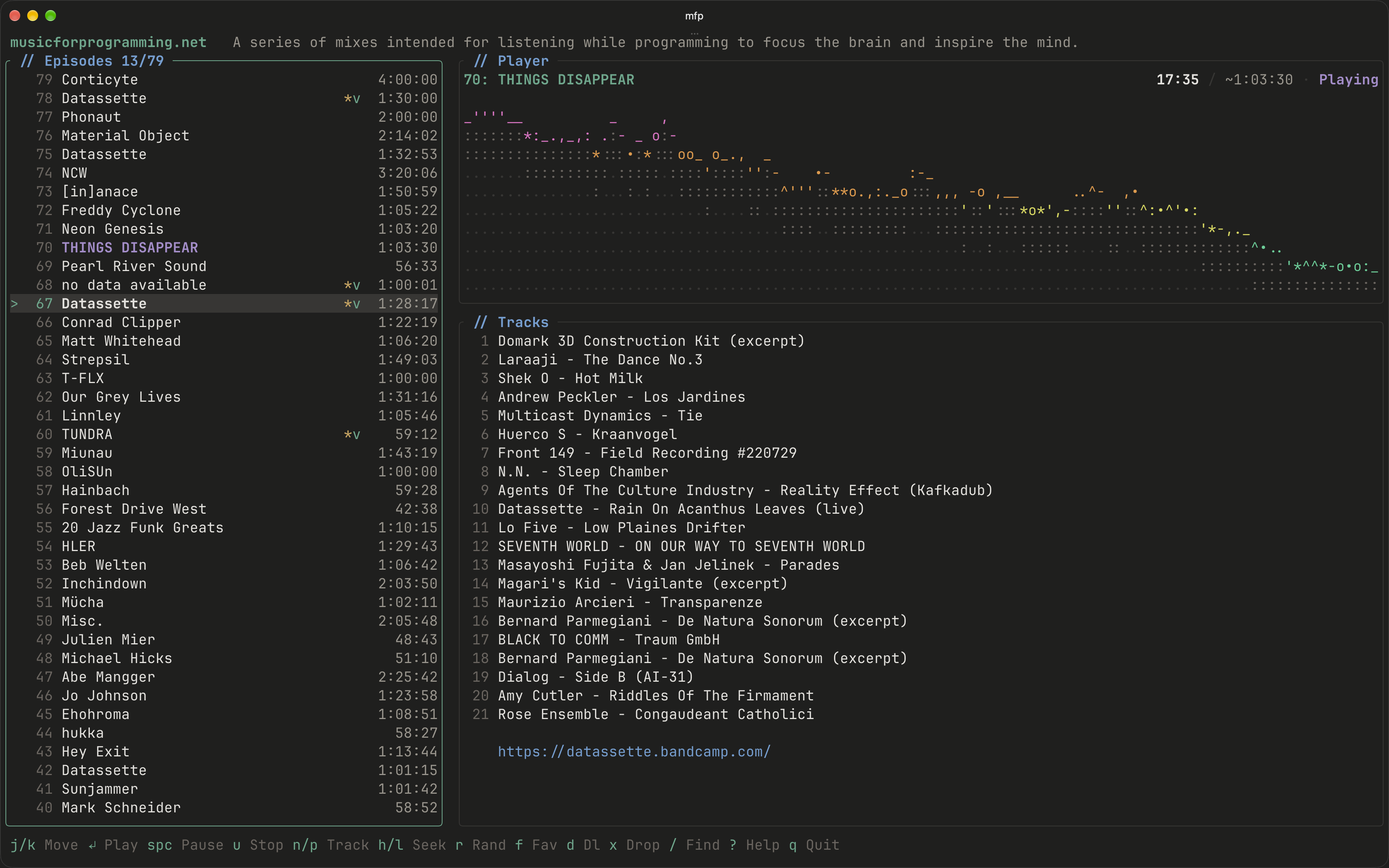This screenshot has width=1389, height=868.
Task: Select episode 74 NCW
Action: pos(224,173)
